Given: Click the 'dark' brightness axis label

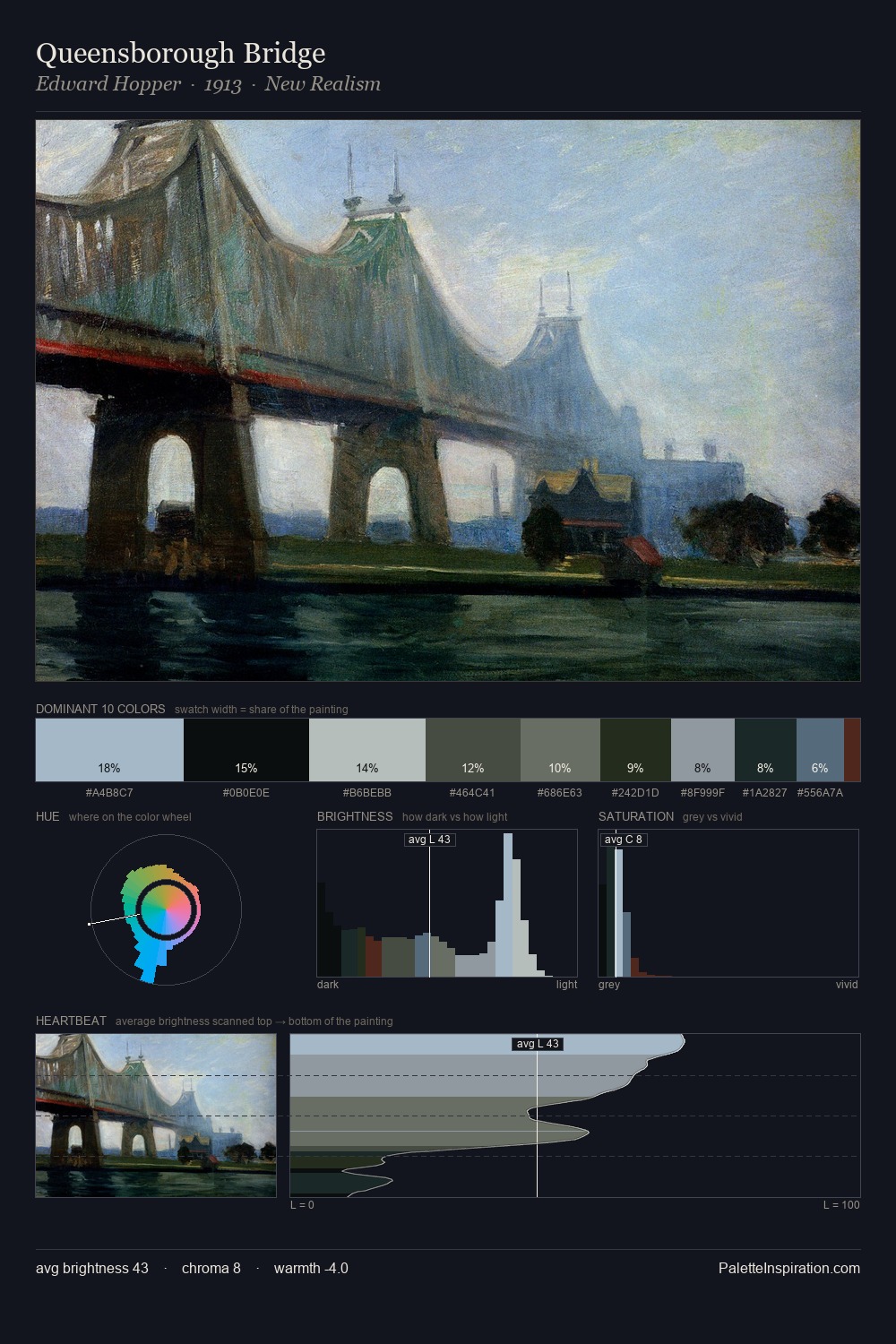Looking at the screenshot, I should click(x=328, y=984).
